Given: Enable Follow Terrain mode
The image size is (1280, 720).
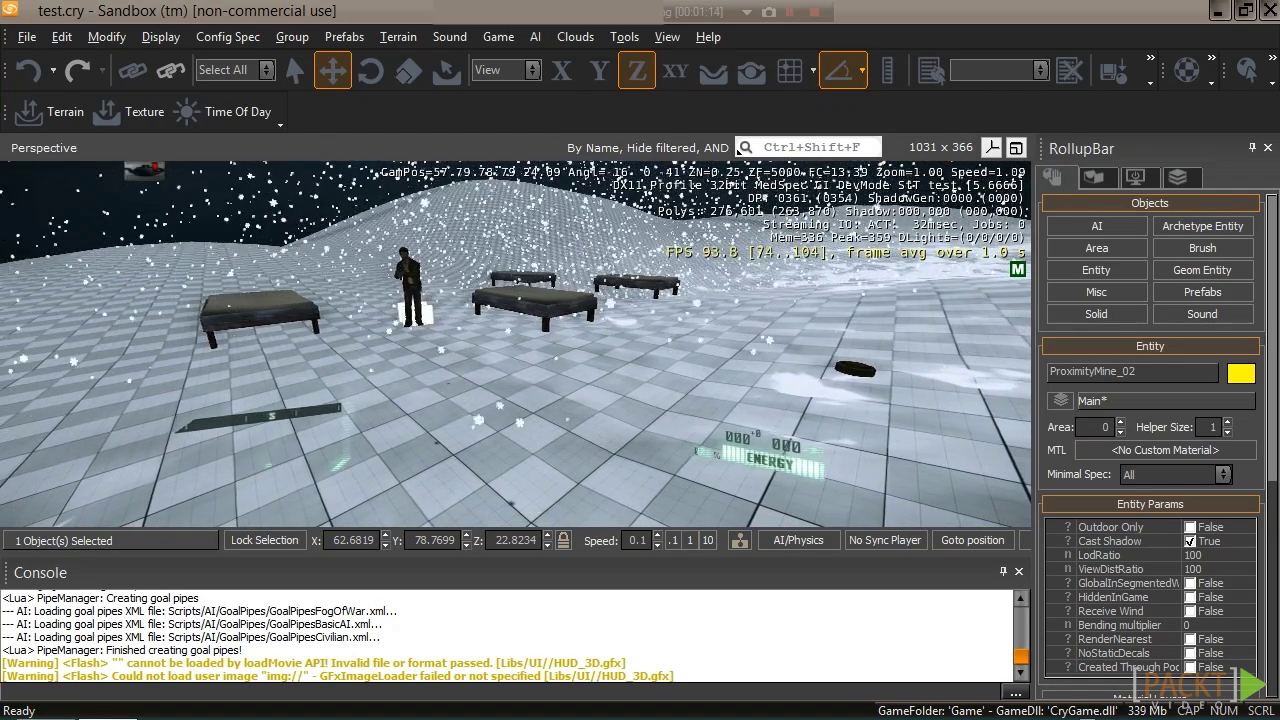Looking at the screenshot, I should pos(713,72).
